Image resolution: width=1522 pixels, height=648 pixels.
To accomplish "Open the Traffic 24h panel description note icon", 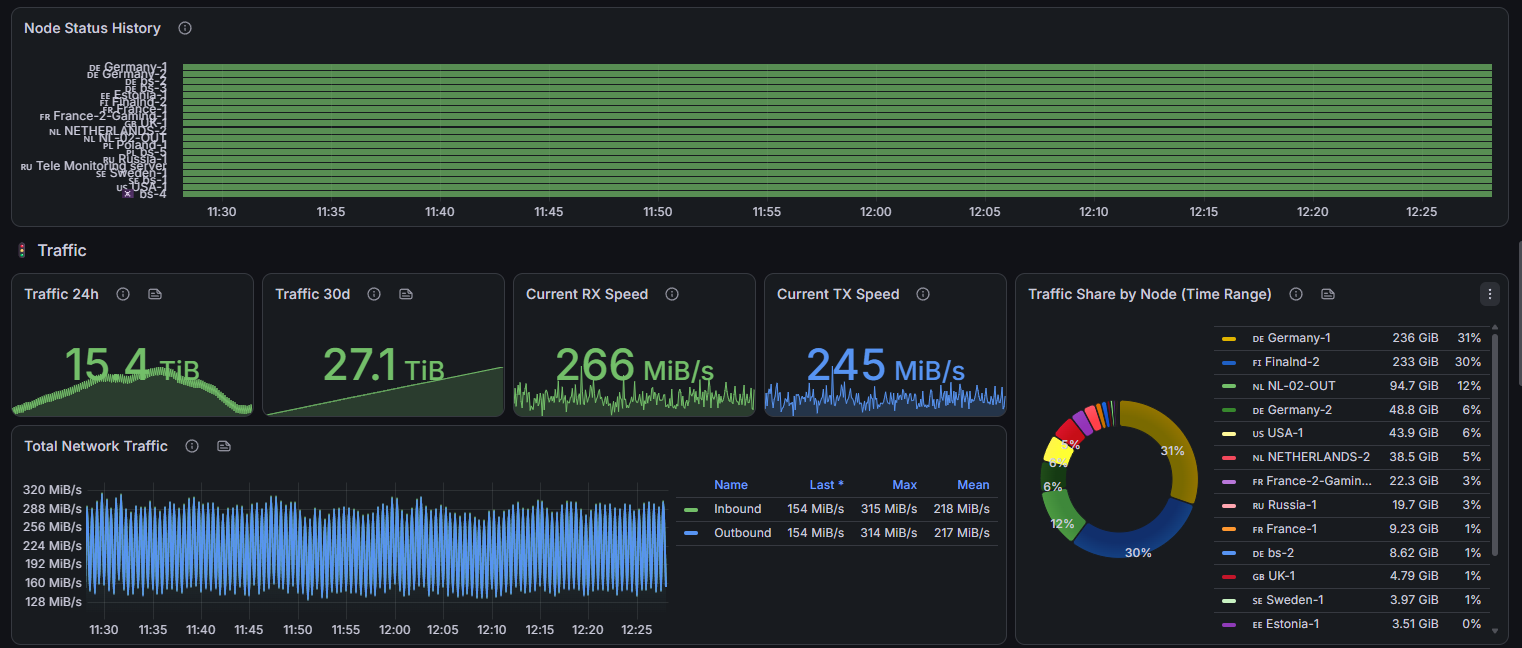I will [x=155, y=294].
